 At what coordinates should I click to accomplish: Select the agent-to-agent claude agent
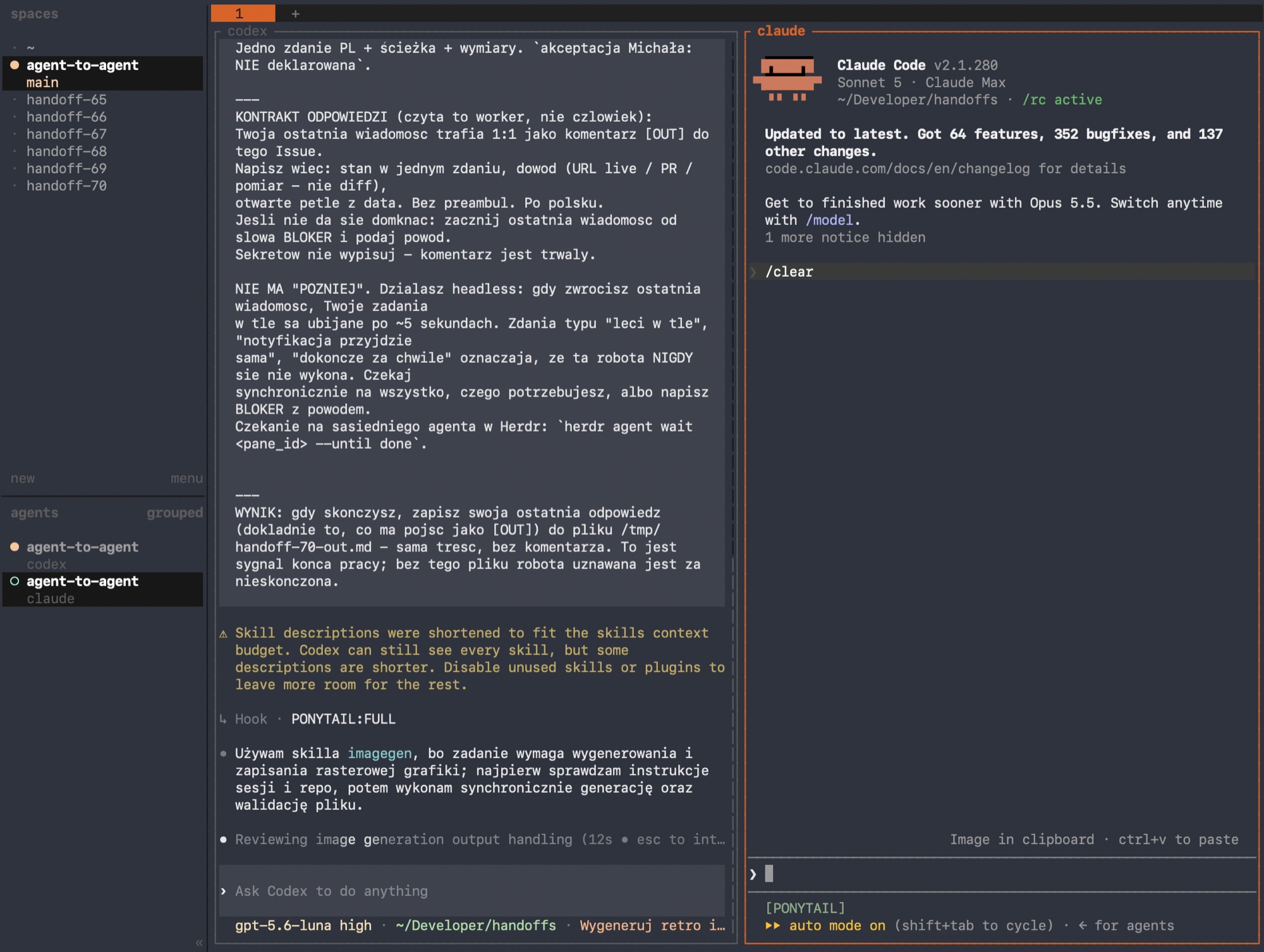click(x=103, y=589)
